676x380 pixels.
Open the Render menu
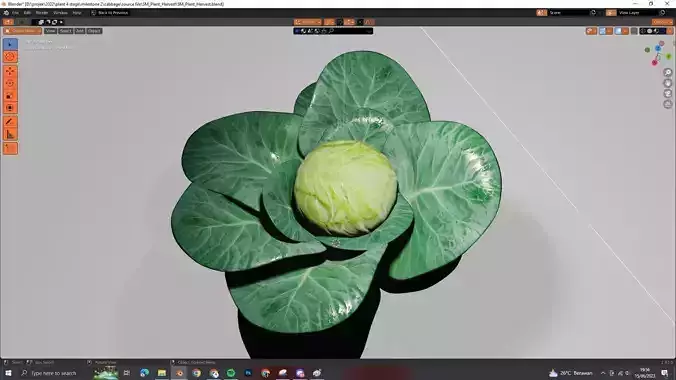(x=42, y=13)
